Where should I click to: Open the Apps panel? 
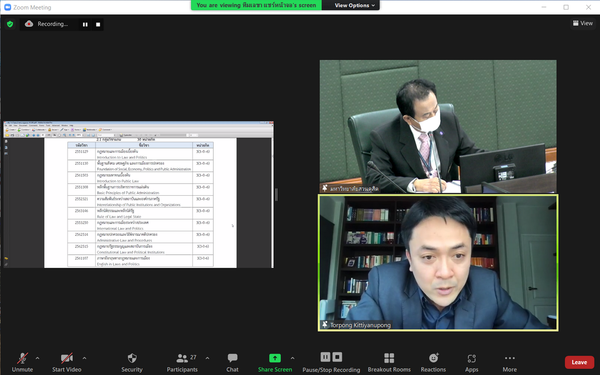[471, 362]
